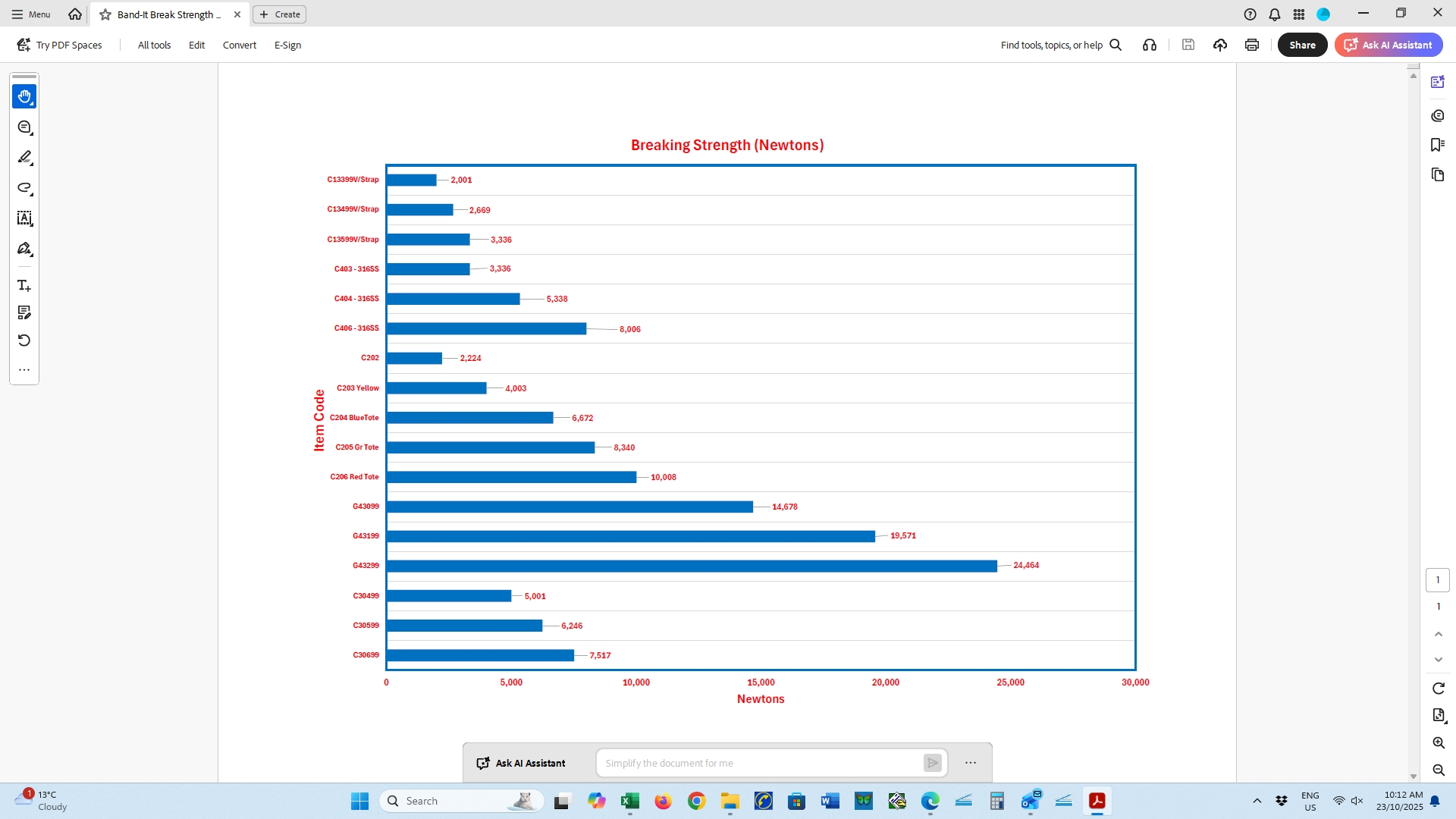
Task: Switch to the Edit tab
Action: [x=196, y=45]
